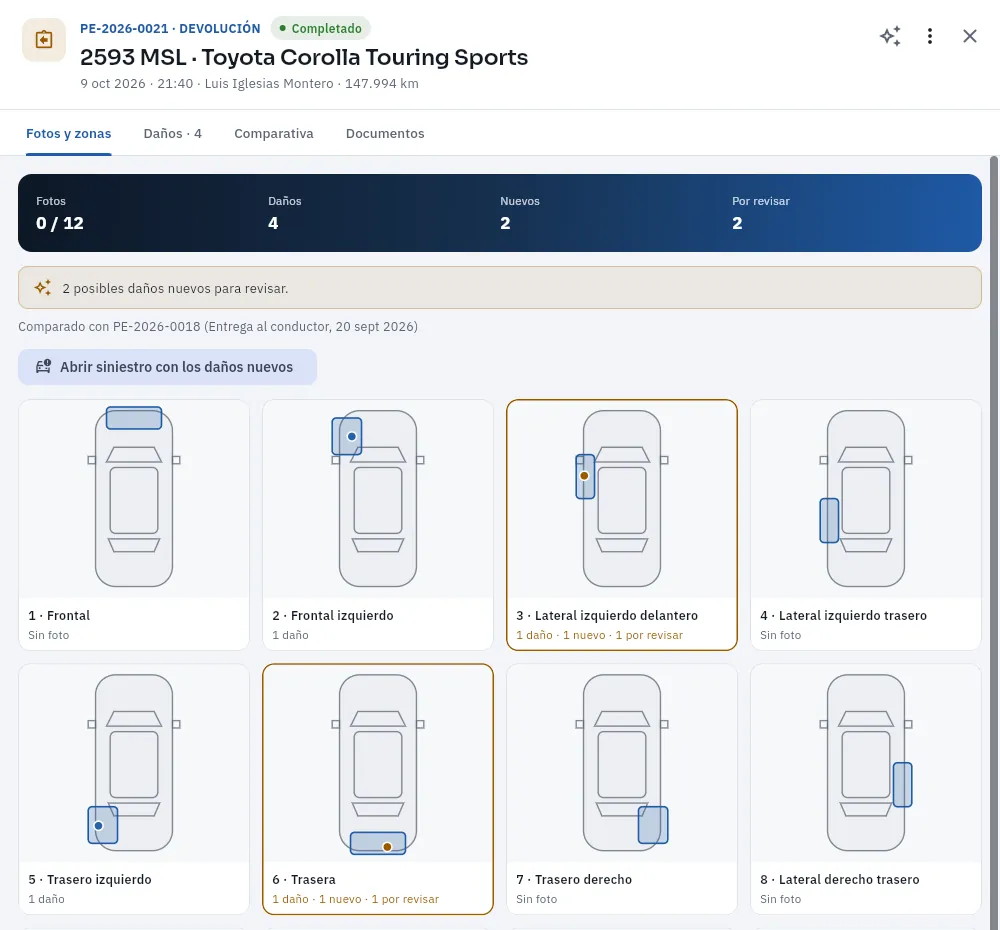Select highlighted zone on Trasero derecho diagram
This screenshot has height=930, width=1000.
tap(653, 825)
